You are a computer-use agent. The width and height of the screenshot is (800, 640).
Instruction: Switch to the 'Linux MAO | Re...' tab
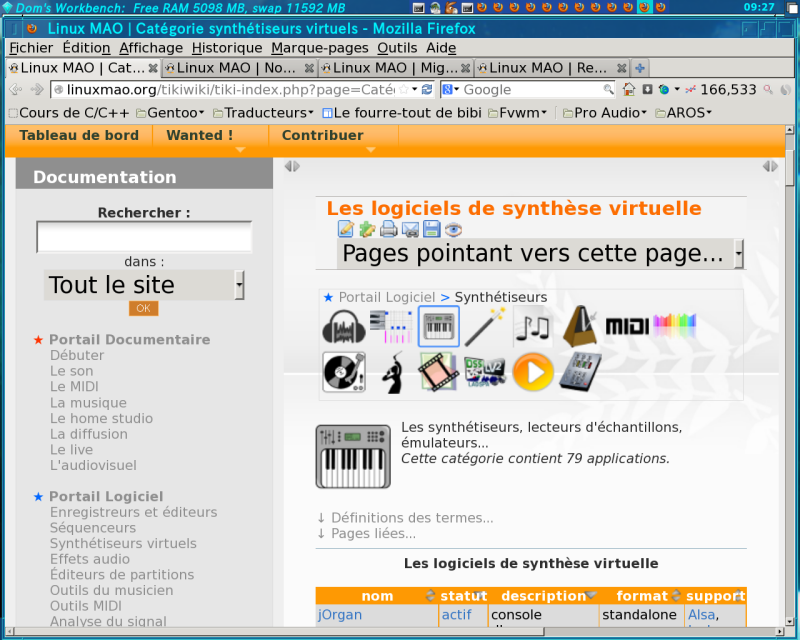552,68
